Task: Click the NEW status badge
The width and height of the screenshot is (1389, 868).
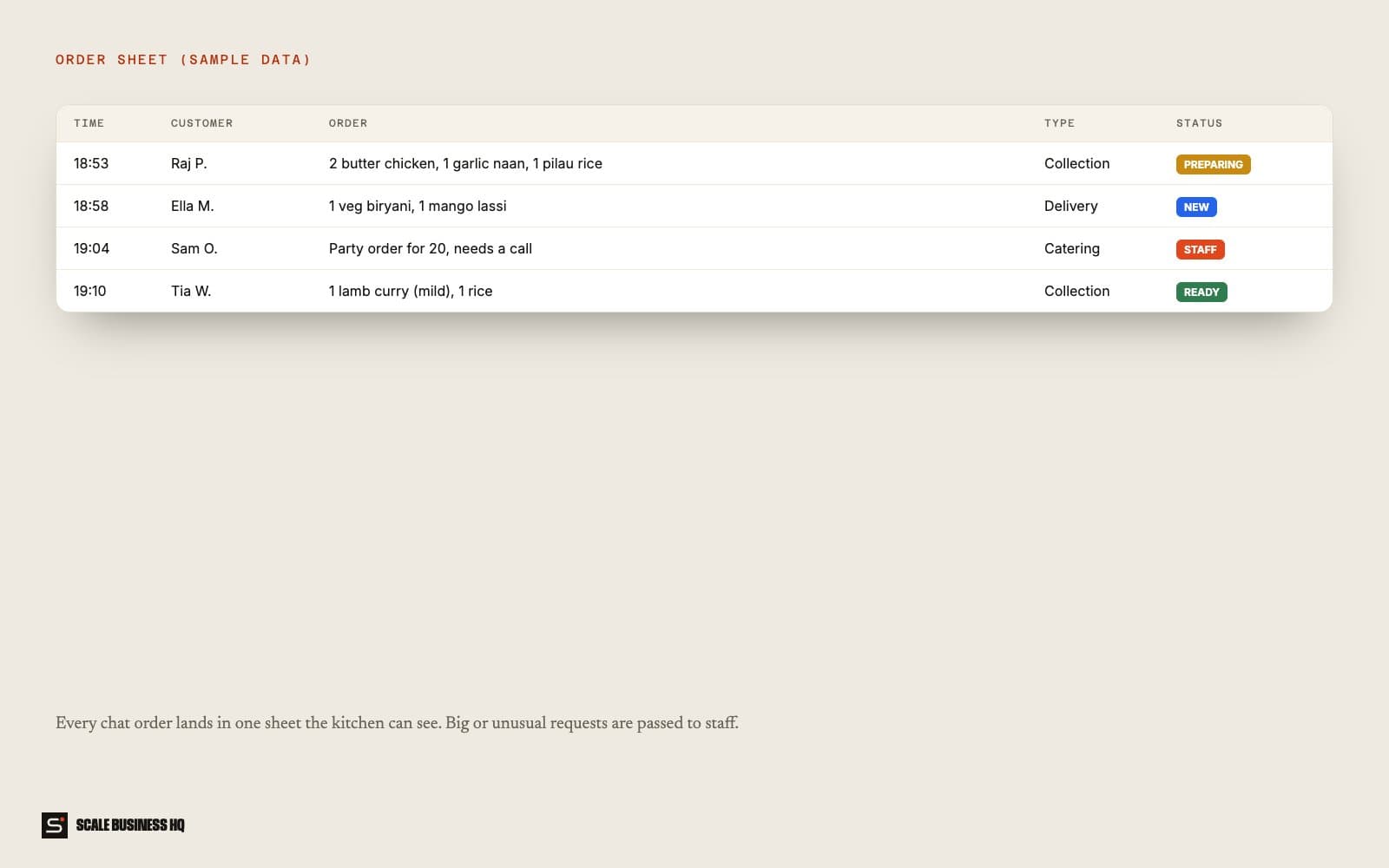Action: click(x=1196, y=207)
